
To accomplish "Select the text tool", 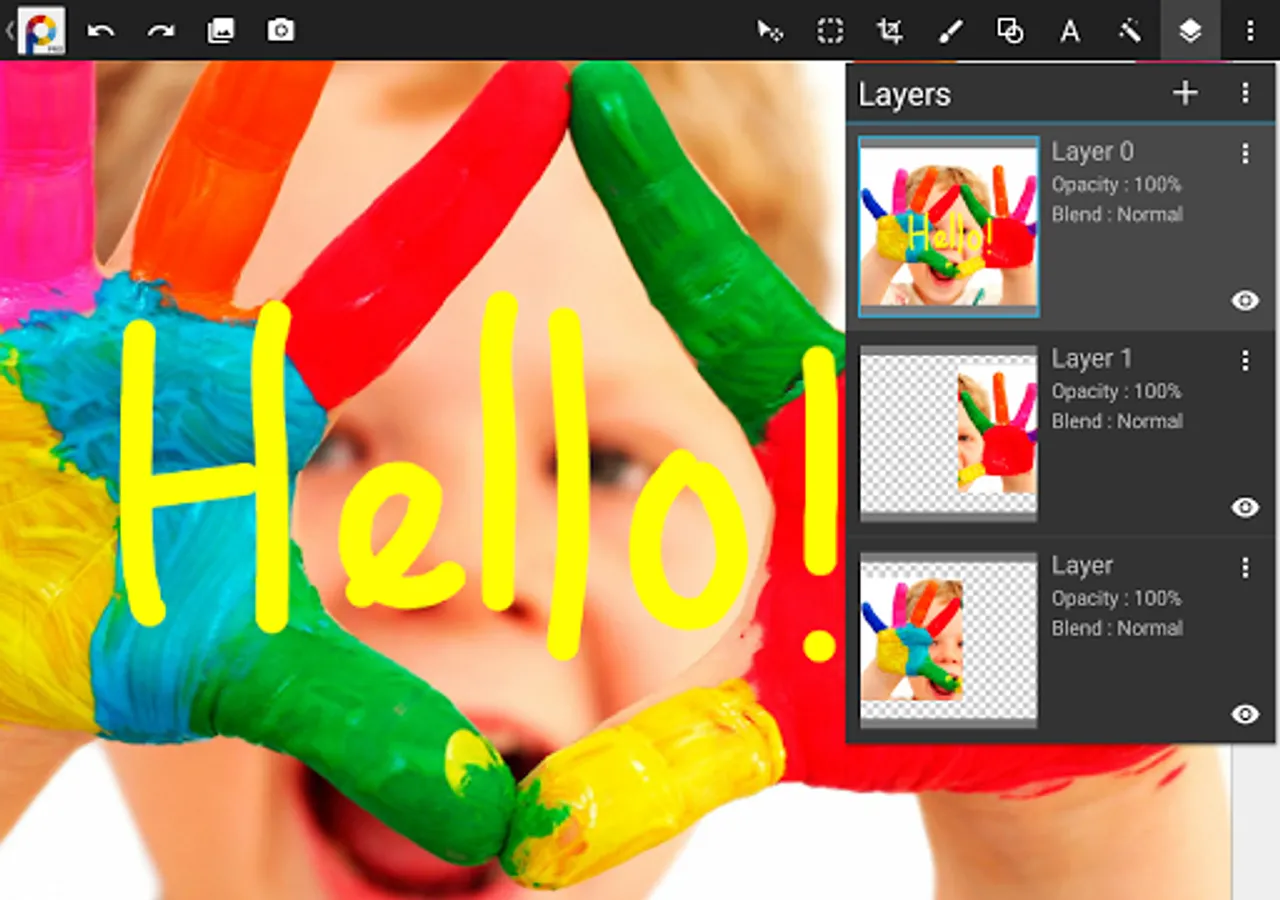I will (1069, 31).
